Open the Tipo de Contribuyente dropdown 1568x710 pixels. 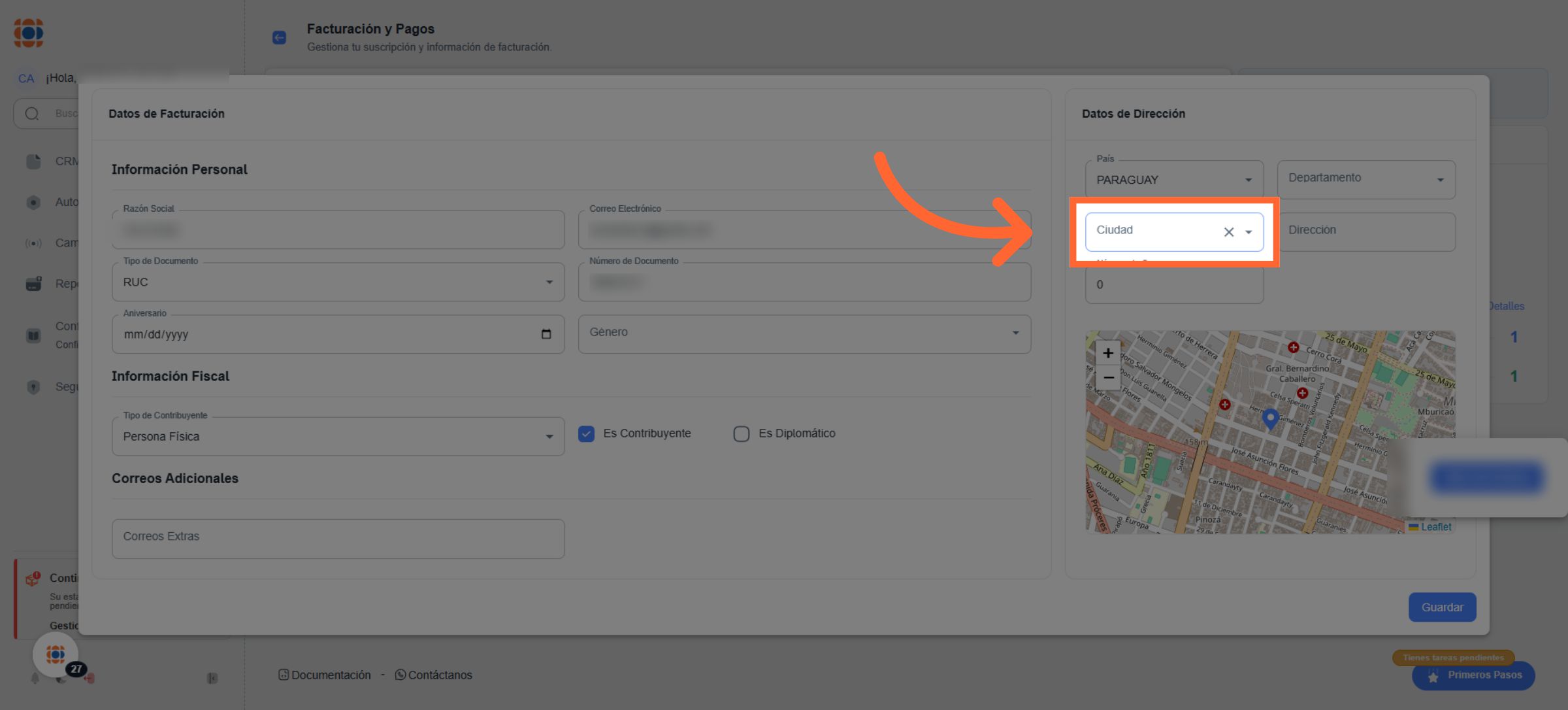pyautogui.click(x=338, y=436)
